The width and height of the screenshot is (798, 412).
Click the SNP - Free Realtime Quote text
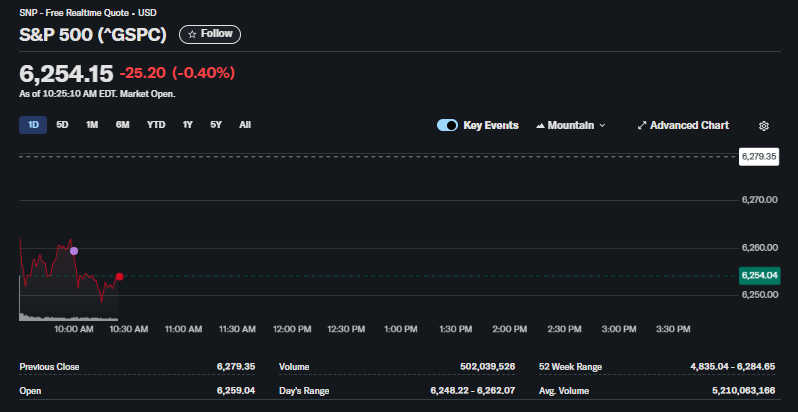[x=75, y=13]
